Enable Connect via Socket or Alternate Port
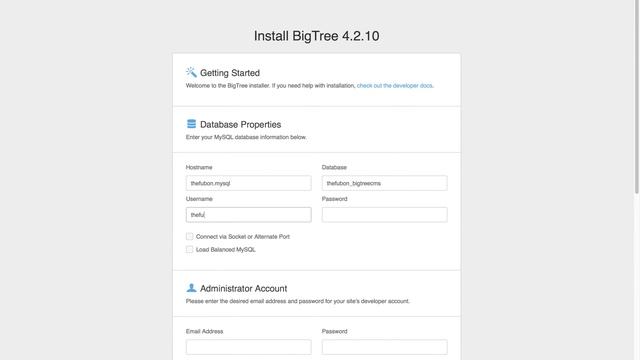Screen dimensions: 640x360 tap(189, 236)
